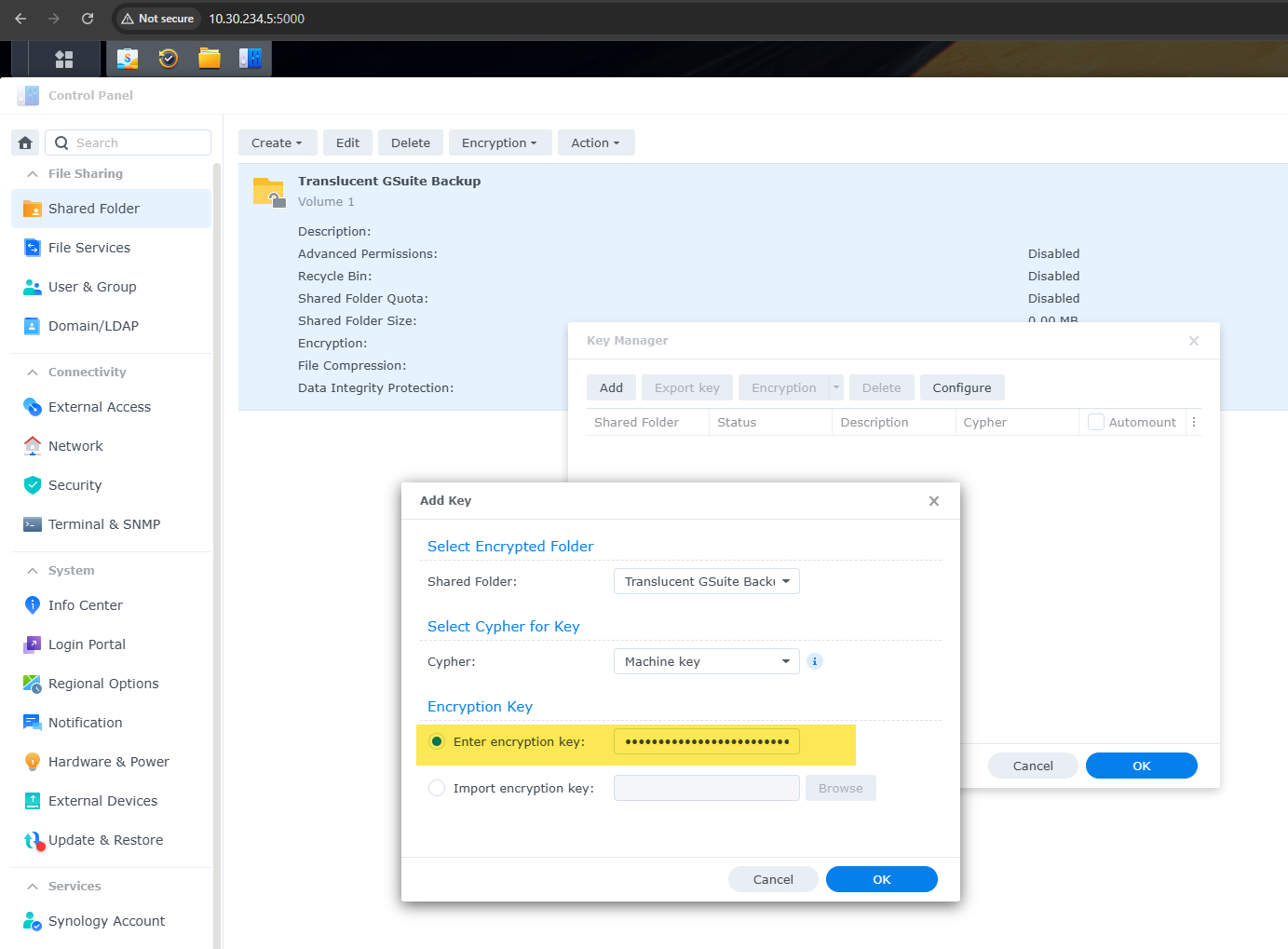Open the Shared Folder dropdown in Add Key
The image size is (1288, 949).
(x=707, y=581)
